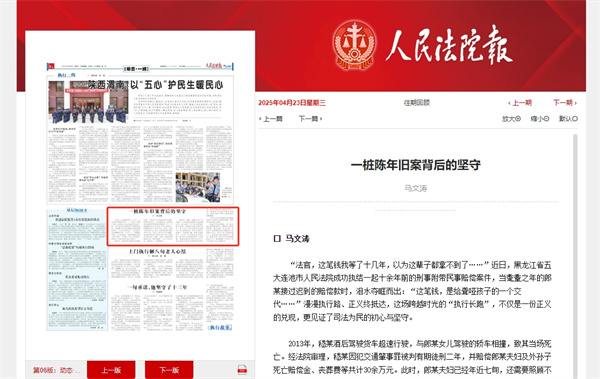The height and width of the screenshot is (379, 600).
Task: Enlarge article text with 放大
Action: [x=511, y=119]
